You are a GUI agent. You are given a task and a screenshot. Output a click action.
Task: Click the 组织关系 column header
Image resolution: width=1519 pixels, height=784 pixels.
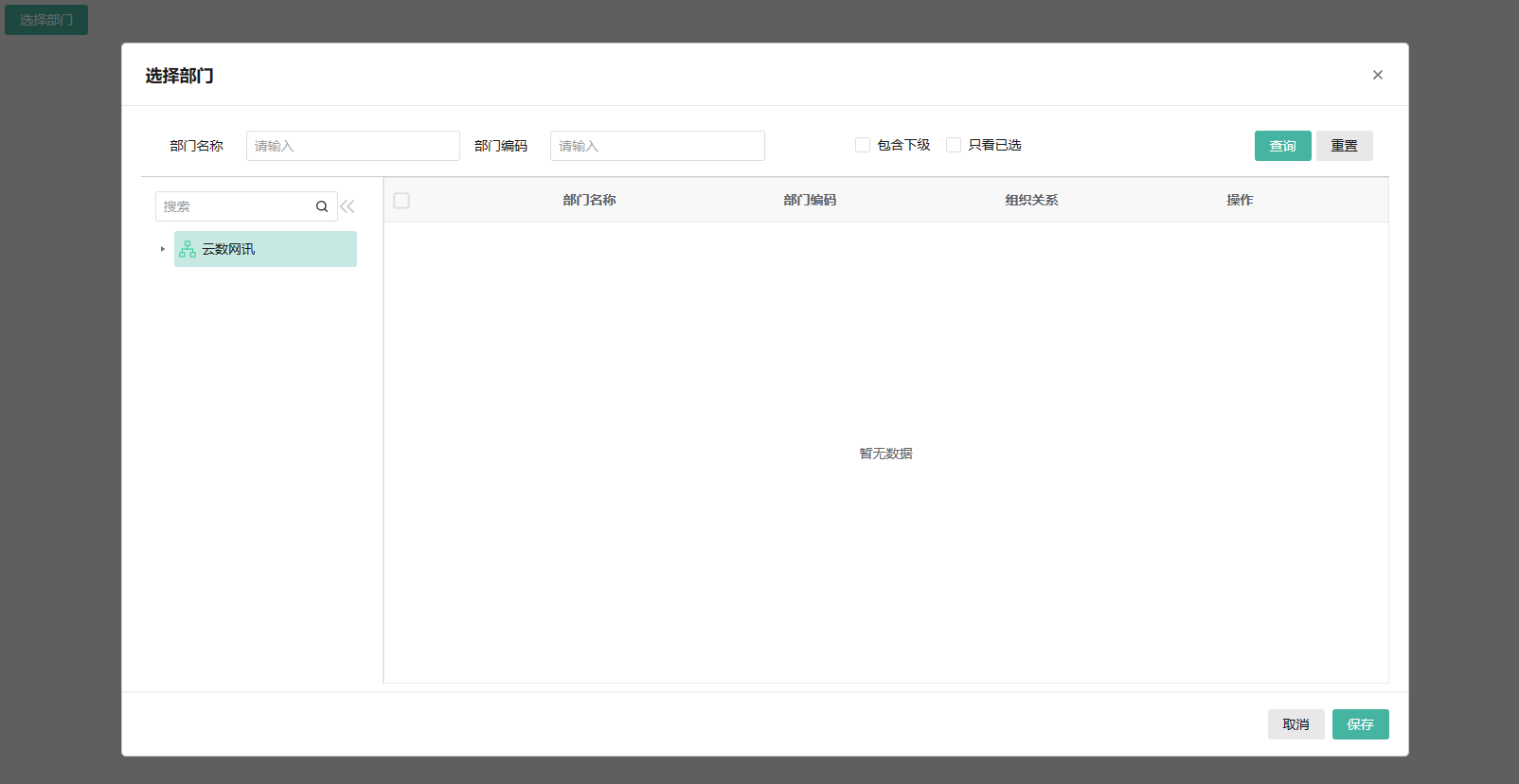1031,200
